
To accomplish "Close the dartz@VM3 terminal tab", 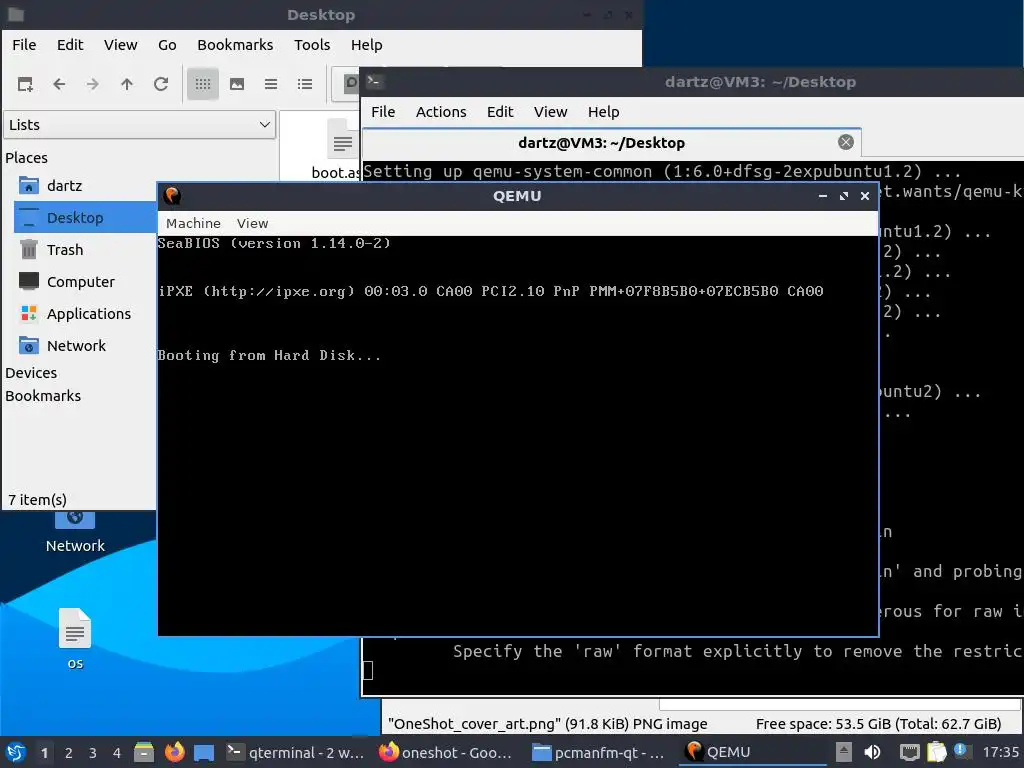I will (x=846, y=142).
